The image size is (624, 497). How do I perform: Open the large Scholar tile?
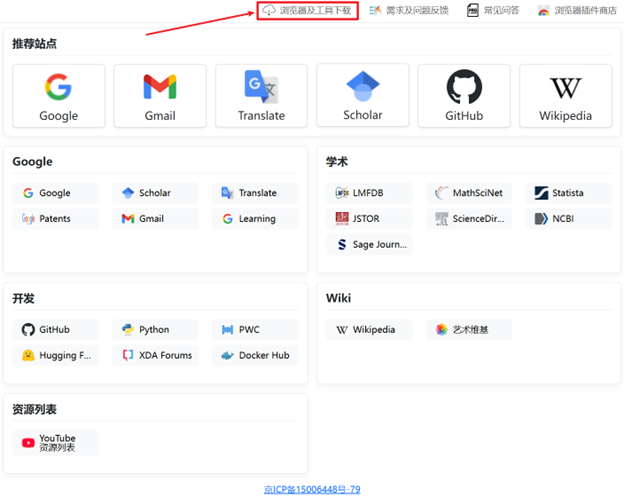362,96
